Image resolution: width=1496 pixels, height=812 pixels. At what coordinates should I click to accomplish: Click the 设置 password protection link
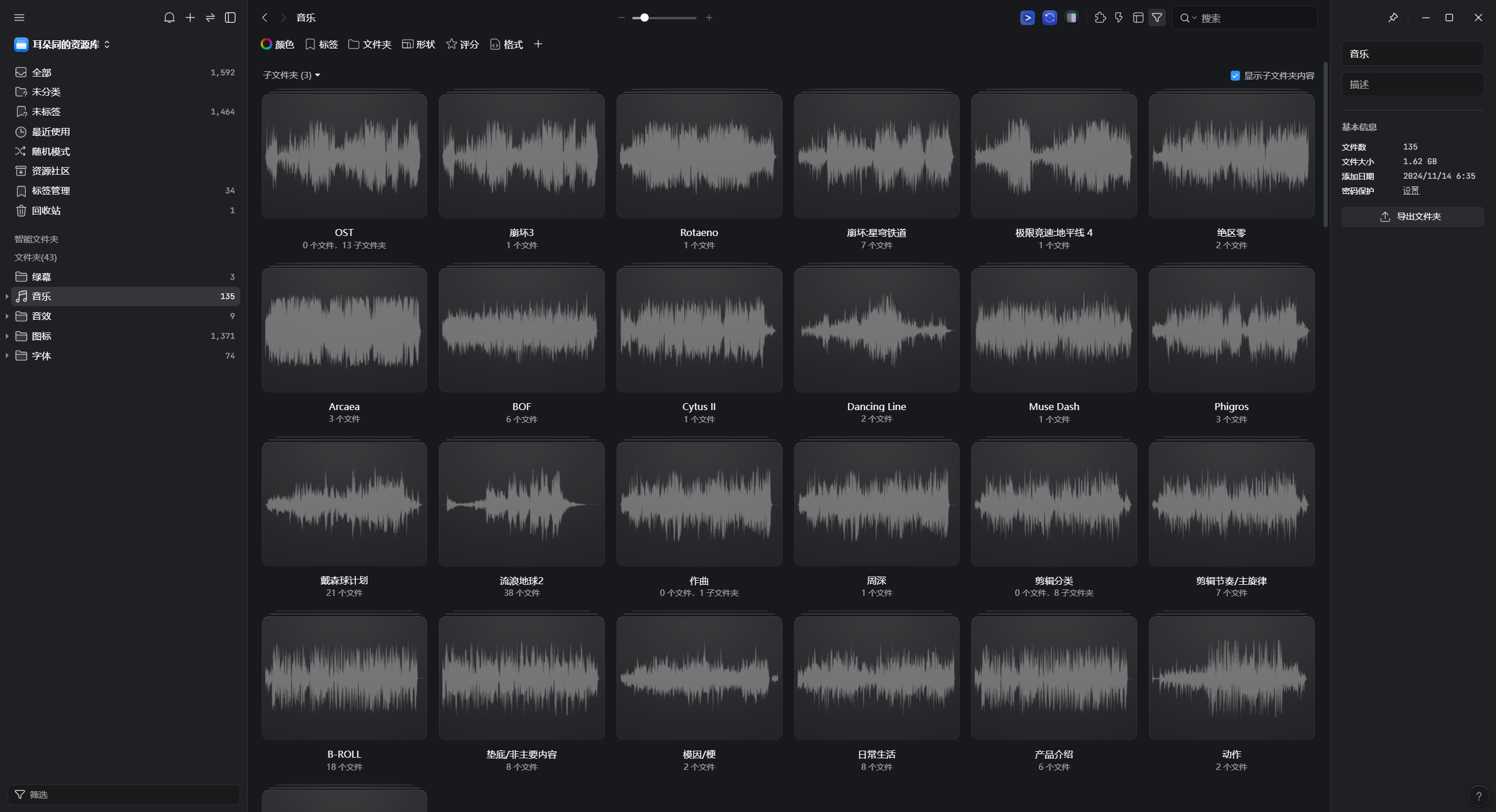click(x=1410, y=190)
